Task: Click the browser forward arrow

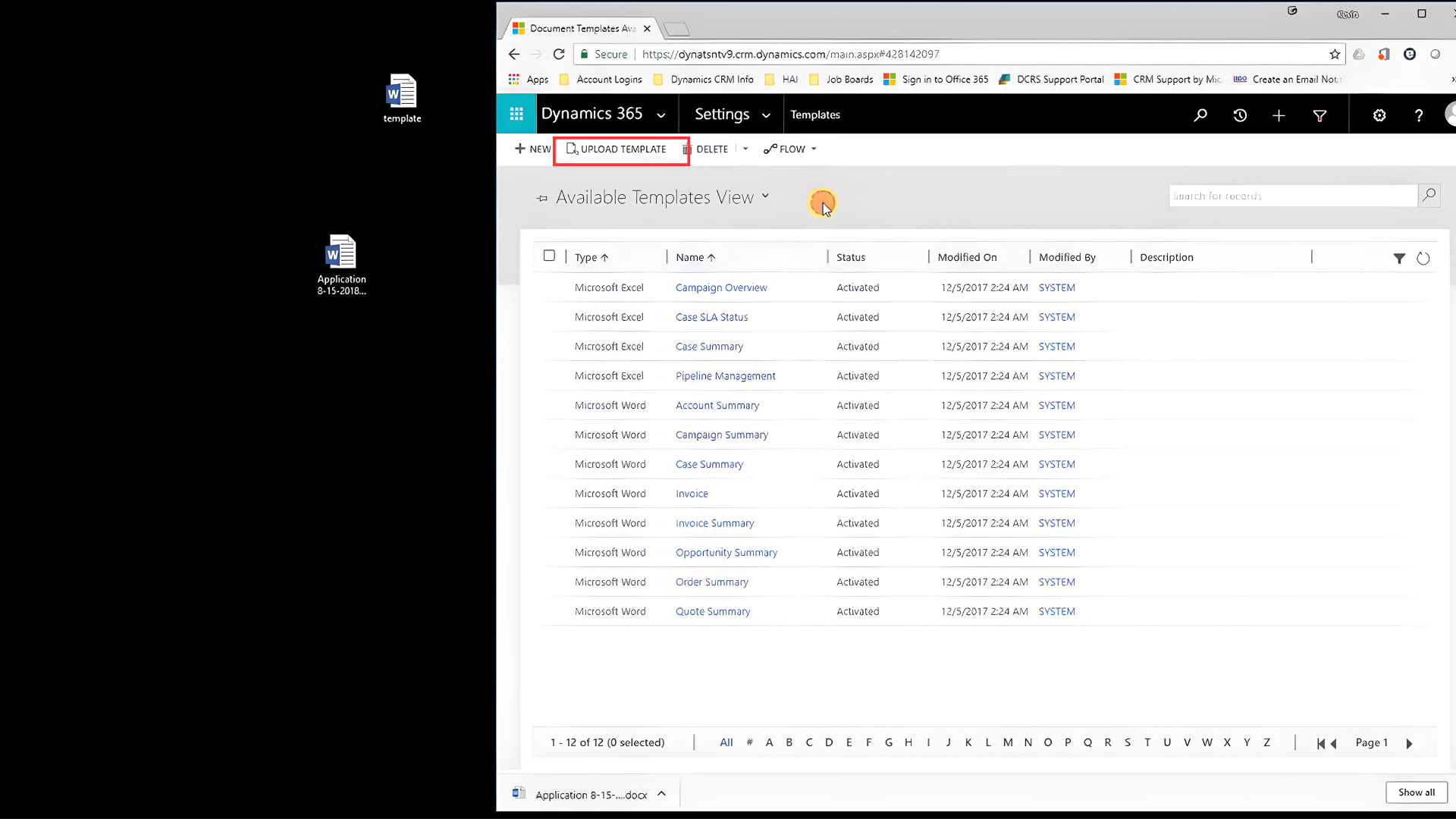Action: (535, 54)
